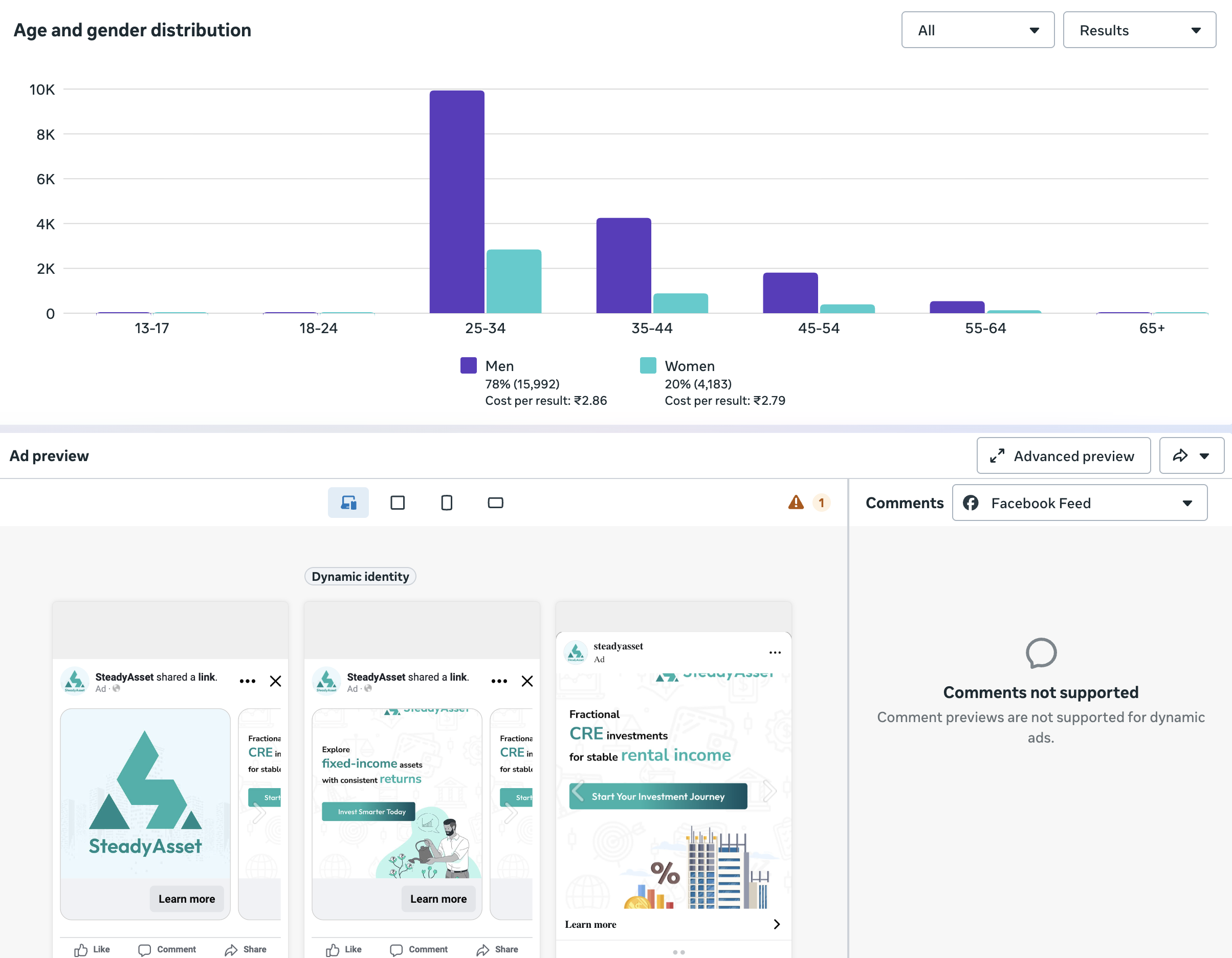Image resolution: width=1232 pixels, height=958 pixels.
Task: Select the all-devices preview icon
Action: 348,502
